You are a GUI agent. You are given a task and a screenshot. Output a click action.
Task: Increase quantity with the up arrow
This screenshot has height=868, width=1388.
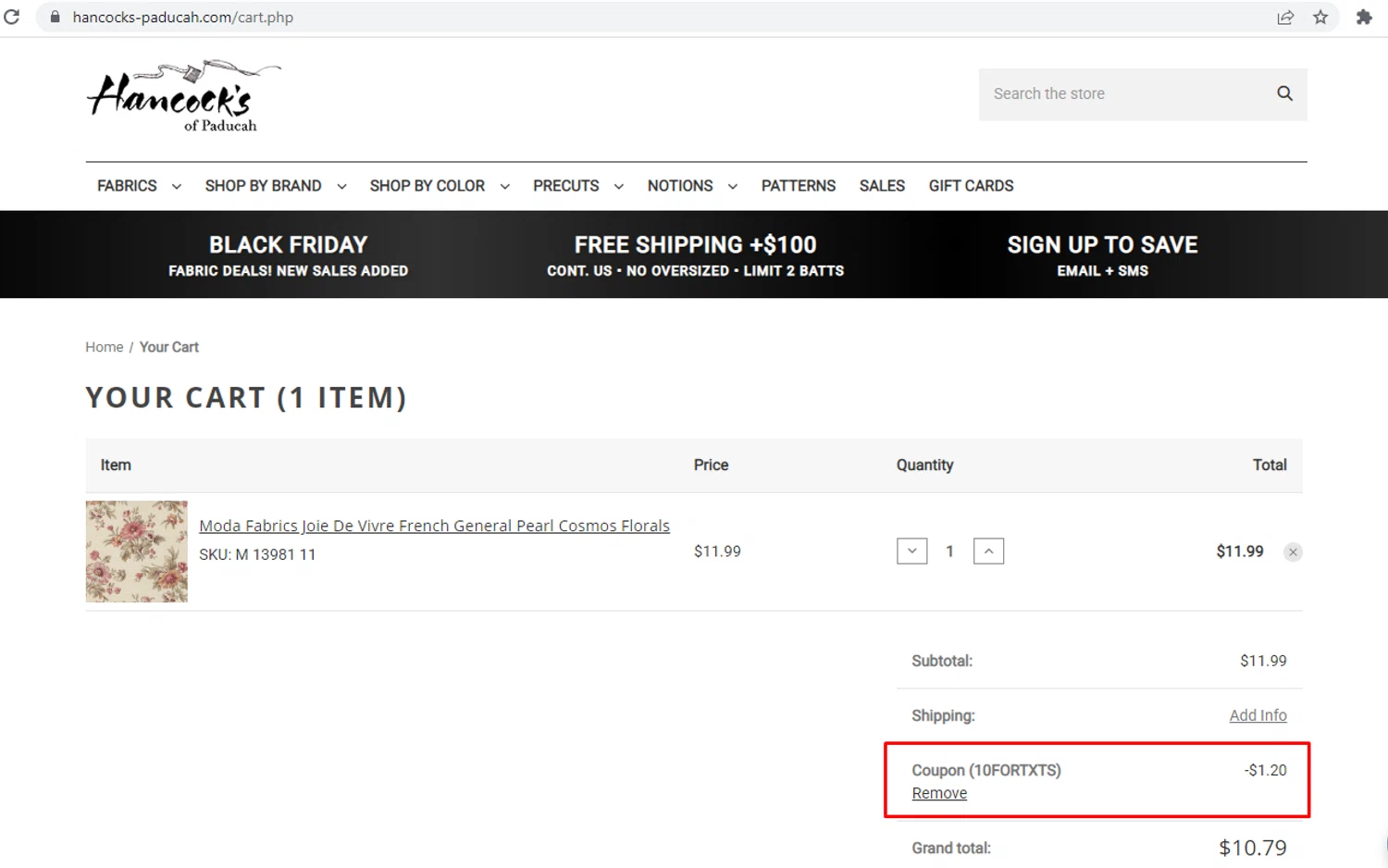click(x=988, y=552)
